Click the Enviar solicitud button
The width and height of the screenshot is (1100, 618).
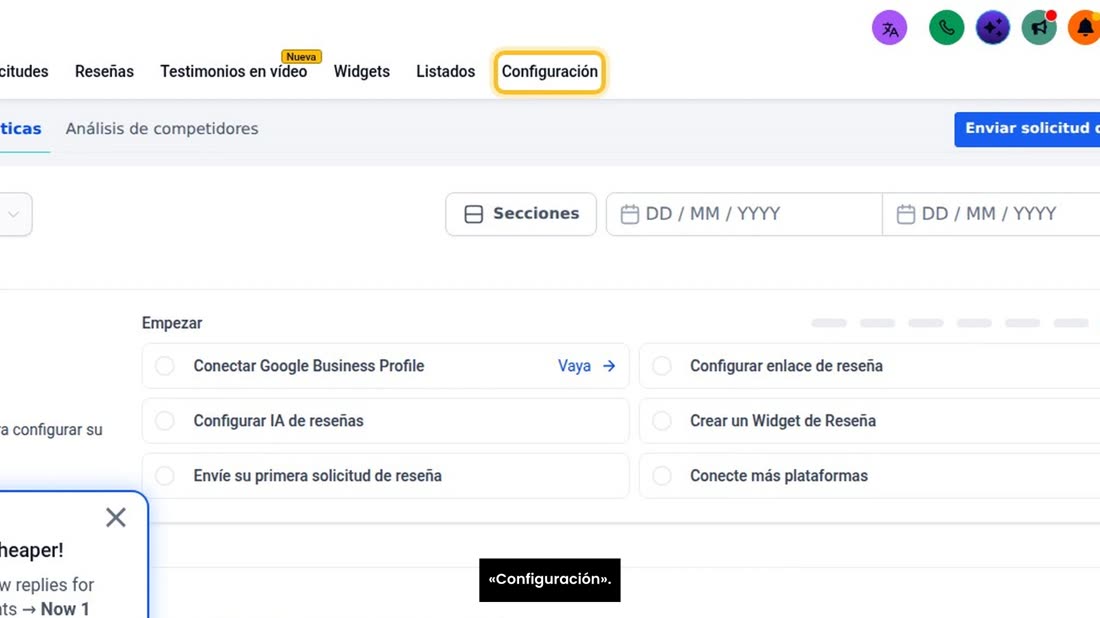pyautogui.click(x=1027, y=129)
